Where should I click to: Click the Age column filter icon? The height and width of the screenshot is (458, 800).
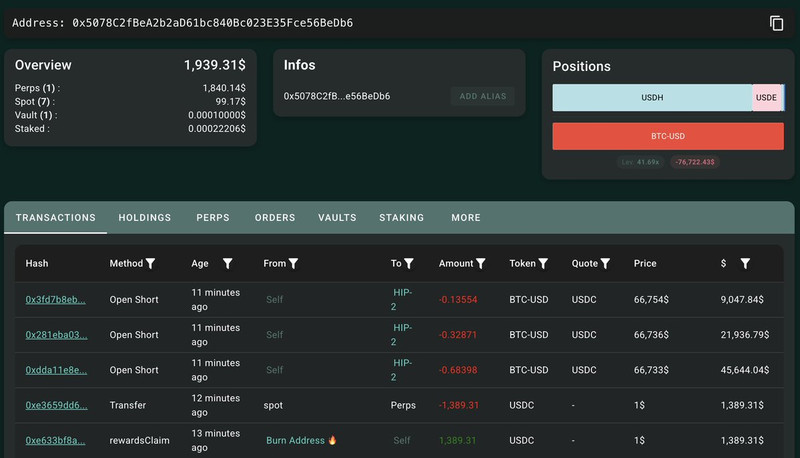pos(227,264)
